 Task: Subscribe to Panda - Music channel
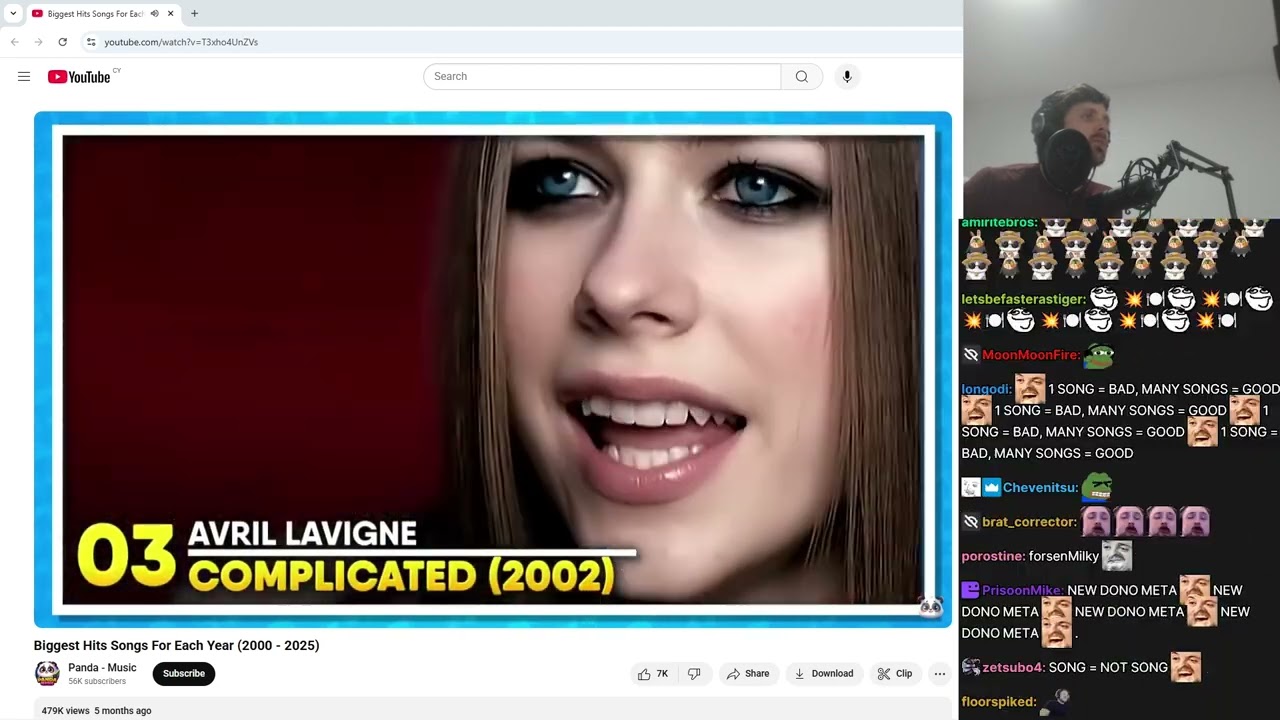tap(184, 673)
